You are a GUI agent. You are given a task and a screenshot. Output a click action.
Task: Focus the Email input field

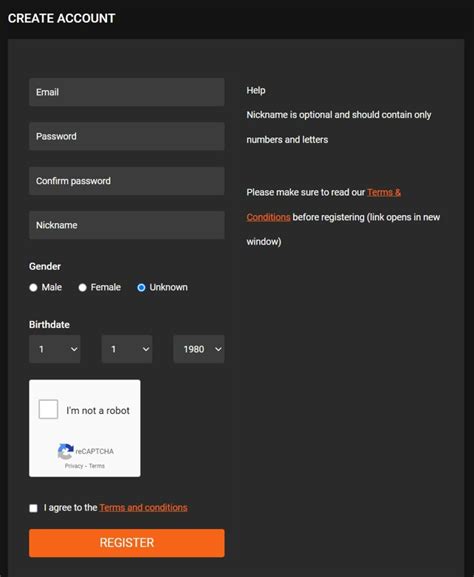point(127,92)
